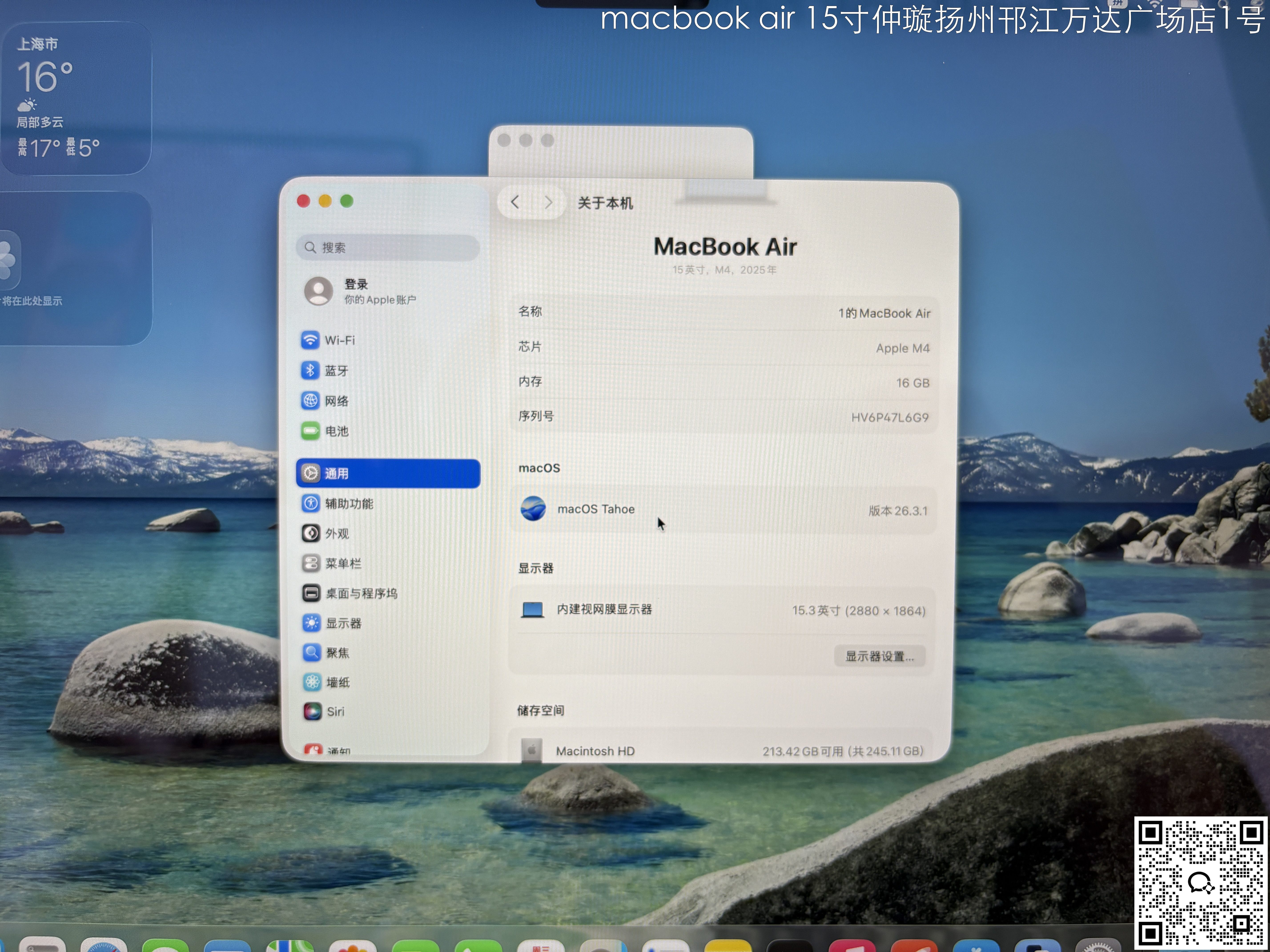Open Accessibility (辅助功能) icon
Screen dimensions: 1270x952
(x=311, y=503)
